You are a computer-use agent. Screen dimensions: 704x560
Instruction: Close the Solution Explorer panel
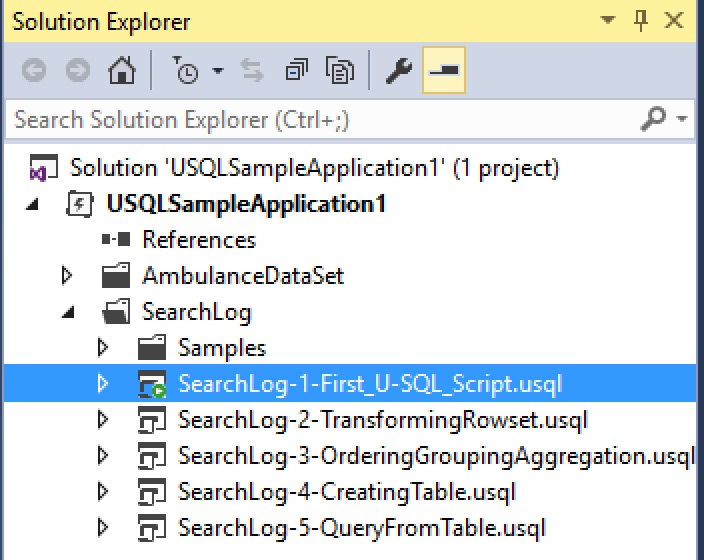pyautogui.click(x=677, y=21)
